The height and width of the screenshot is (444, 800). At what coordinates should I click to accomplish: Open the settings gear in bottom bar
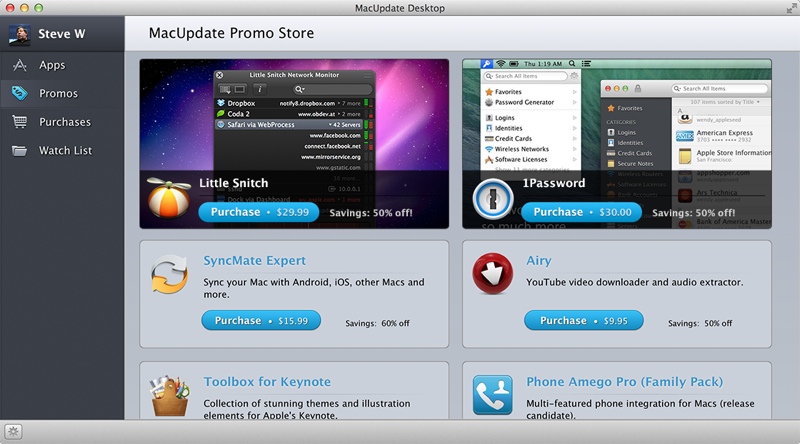(x=13, y=432)
